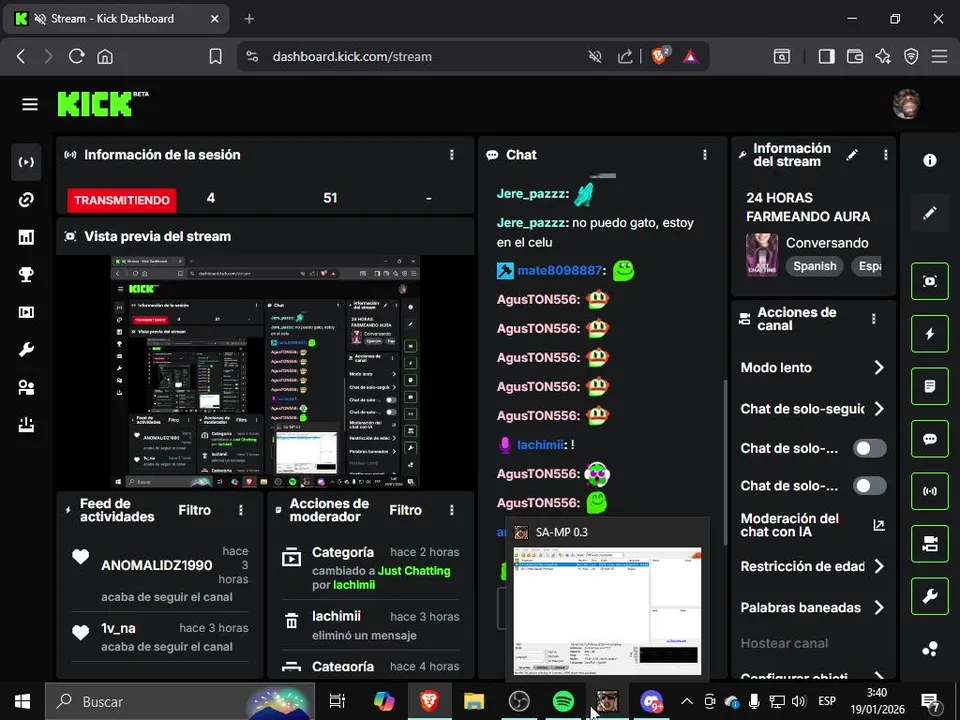Open the download tray sidebar icon
Image resolution: width=960 pixels, height=720 pixels.
(x=26, y=425)
